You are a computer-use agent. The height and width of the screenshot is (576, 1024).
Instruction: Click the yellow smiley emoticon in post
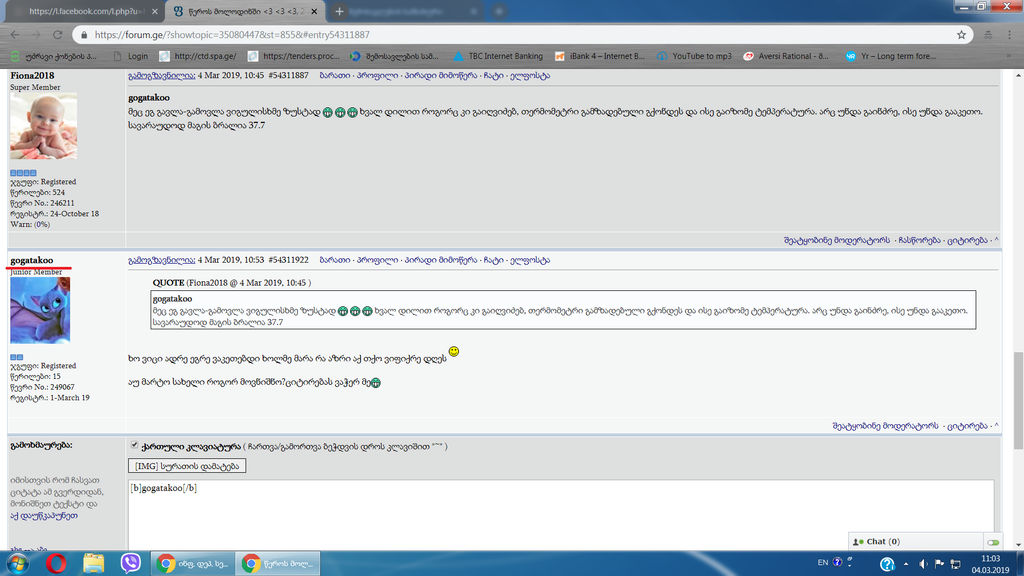coord(454,351)
